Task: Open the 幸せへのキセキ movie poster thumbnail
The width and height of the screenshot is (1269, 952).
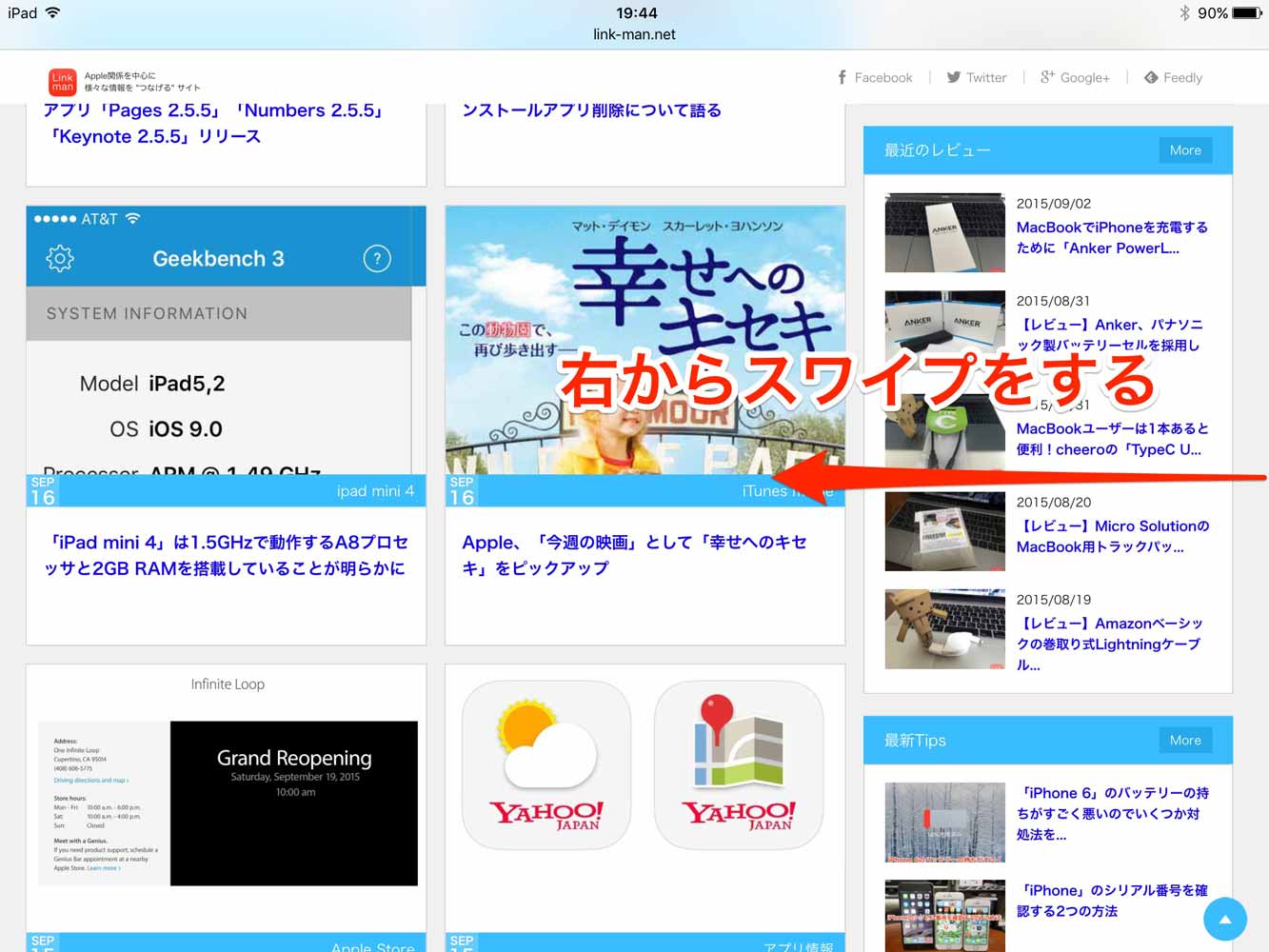Action: click(x=645, y=340)
